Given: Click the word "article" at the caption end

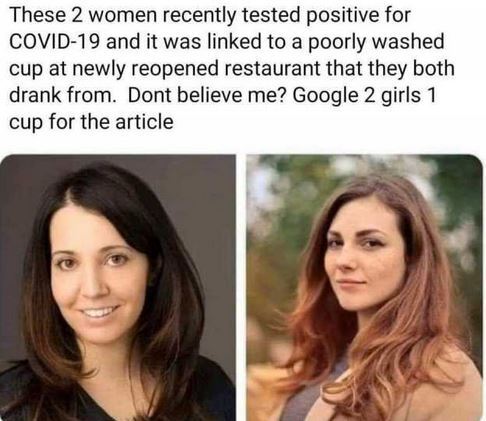Looking at the screenshot, I should [144, 121].
